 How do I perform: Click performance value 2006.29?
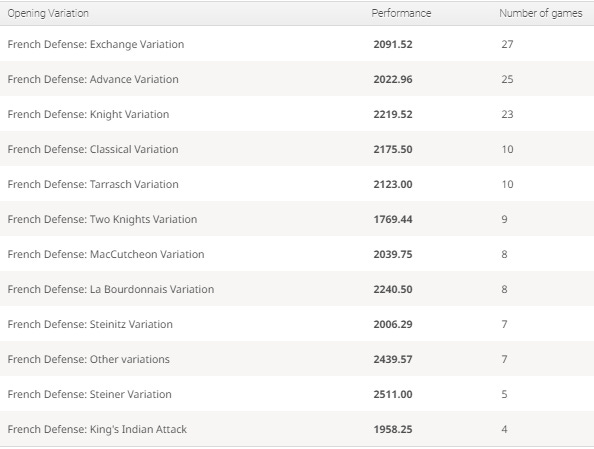pos(393,324)
